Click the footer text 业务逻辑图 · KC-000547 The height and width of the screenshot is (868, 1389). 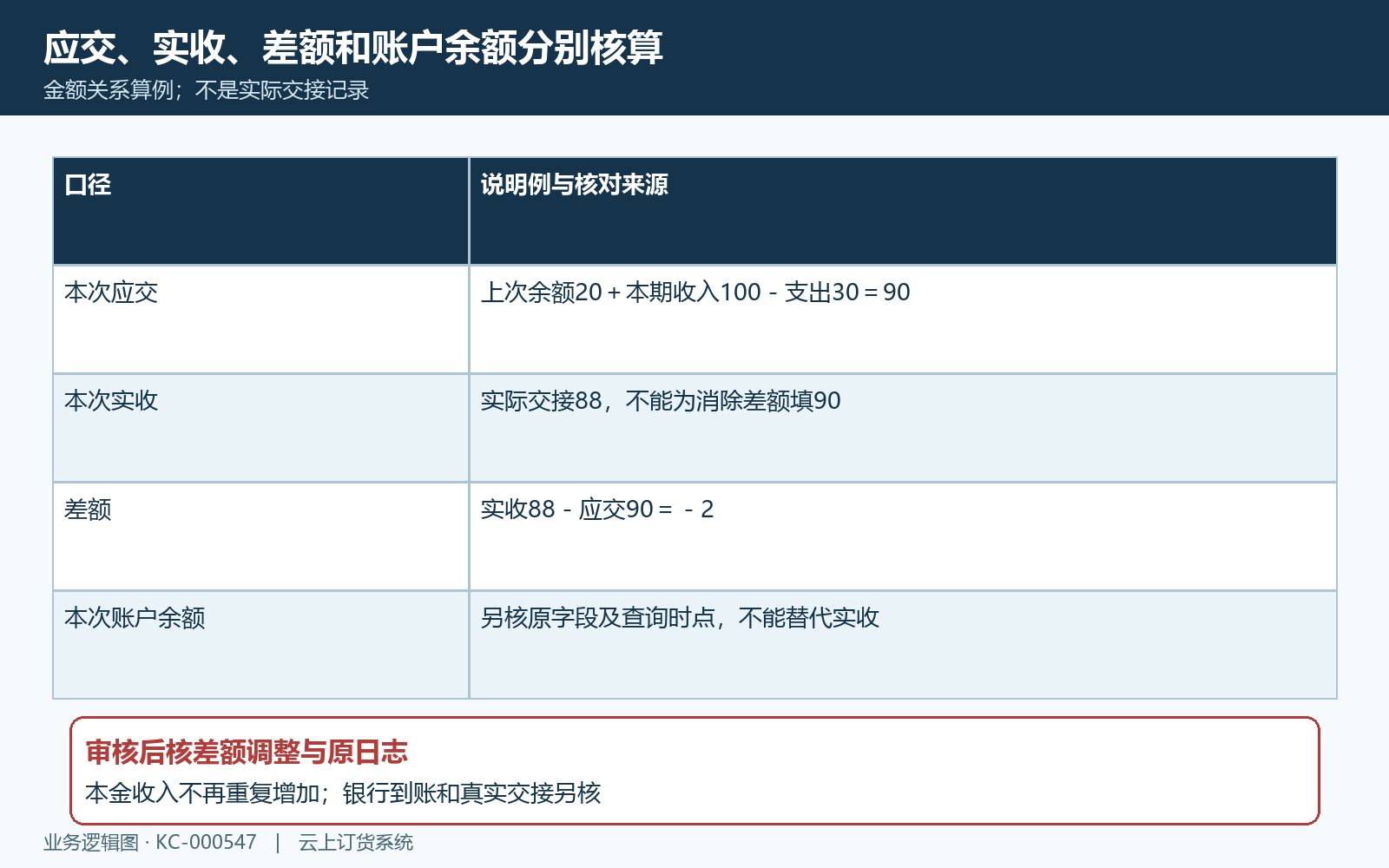tap(150, 843)
